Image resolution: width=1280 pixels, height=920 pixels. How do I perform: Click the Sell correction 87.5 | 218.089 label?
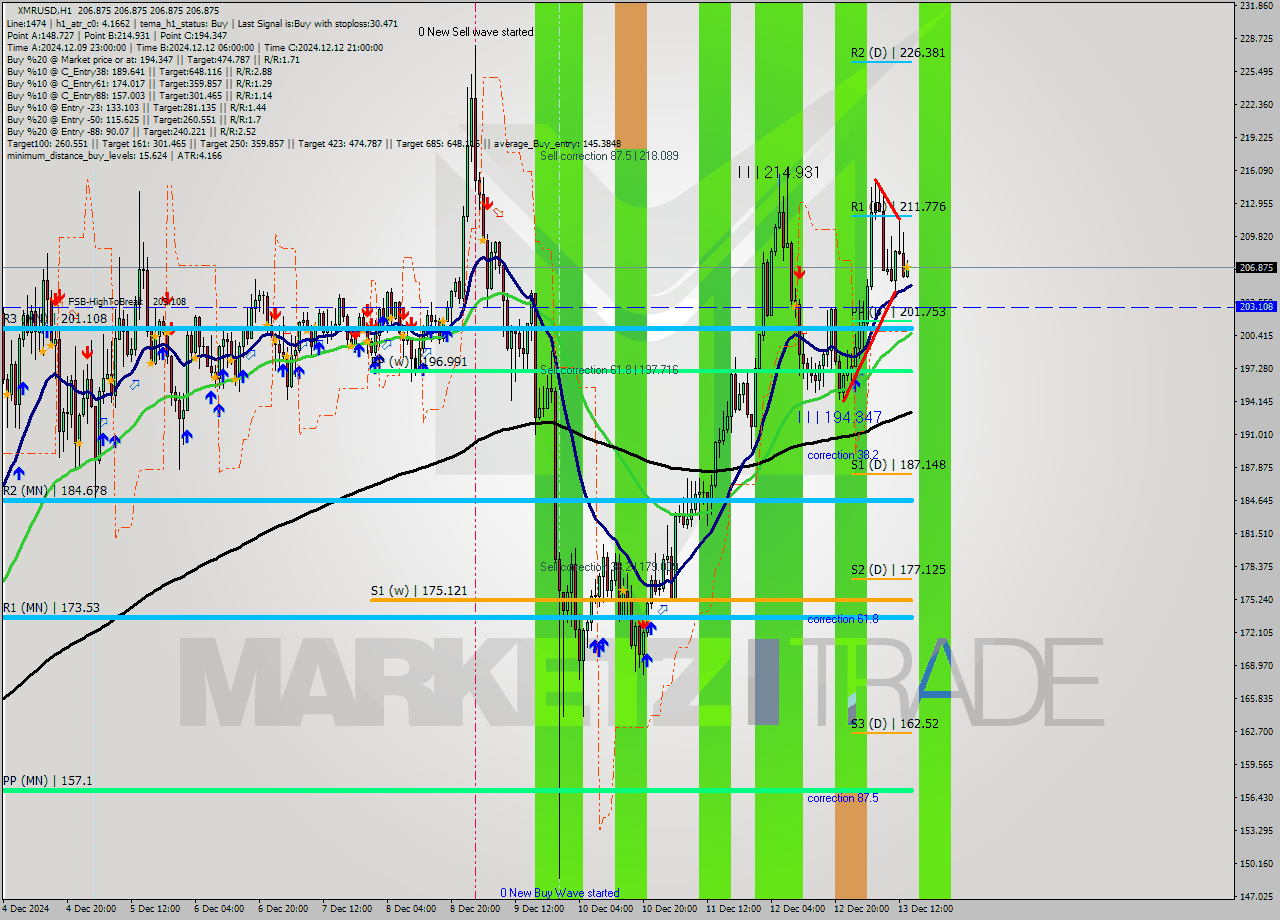(609, 156)
